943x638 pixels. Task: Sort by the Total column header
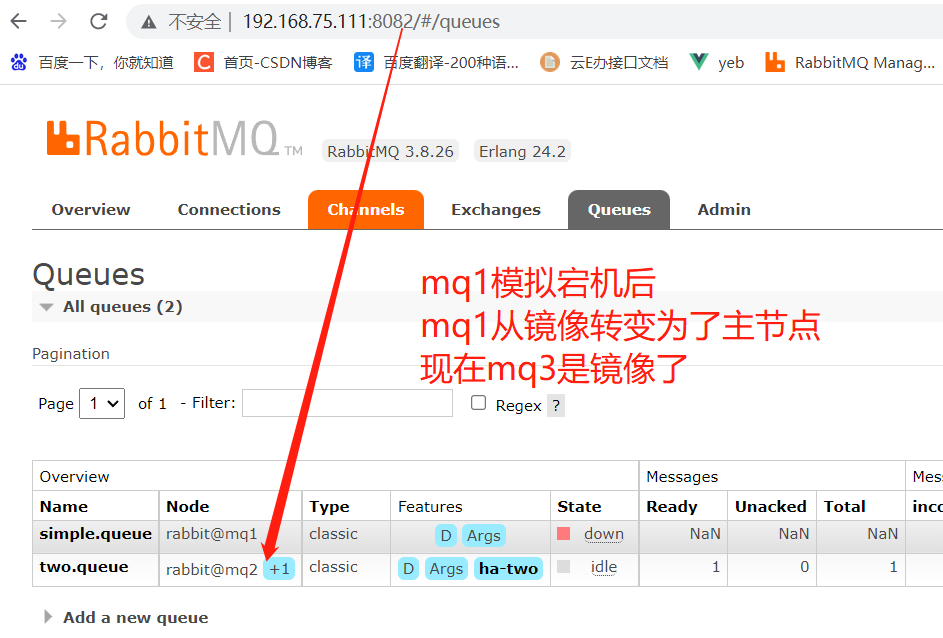coord(844,507)
